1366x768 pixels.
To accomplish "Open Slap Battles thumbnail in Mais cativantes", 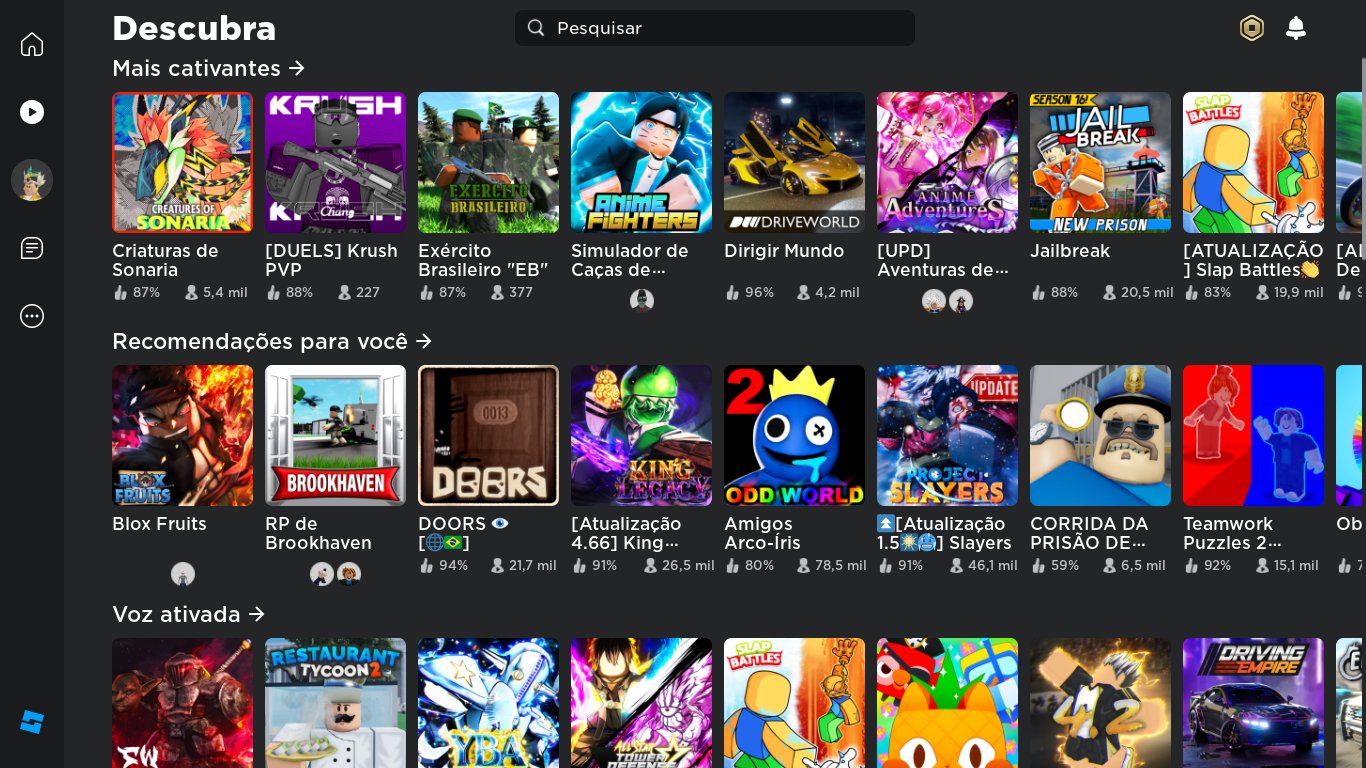I will point(1253,163).
